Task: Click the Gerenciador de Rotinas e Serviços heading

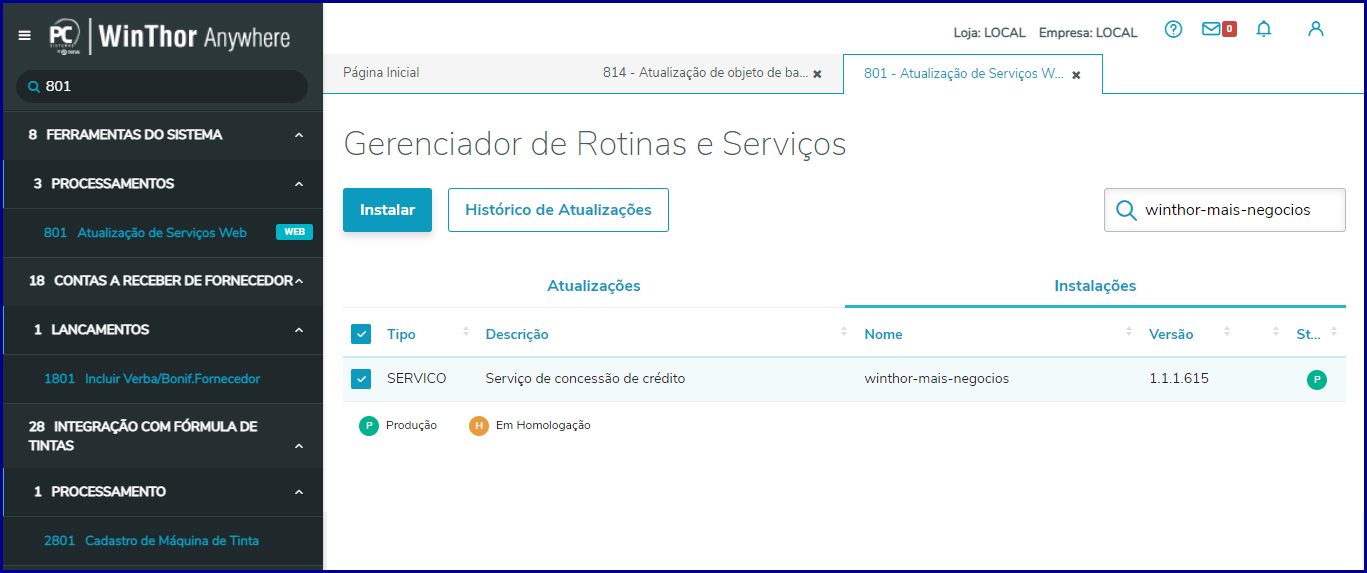Action: coord(595,144)
